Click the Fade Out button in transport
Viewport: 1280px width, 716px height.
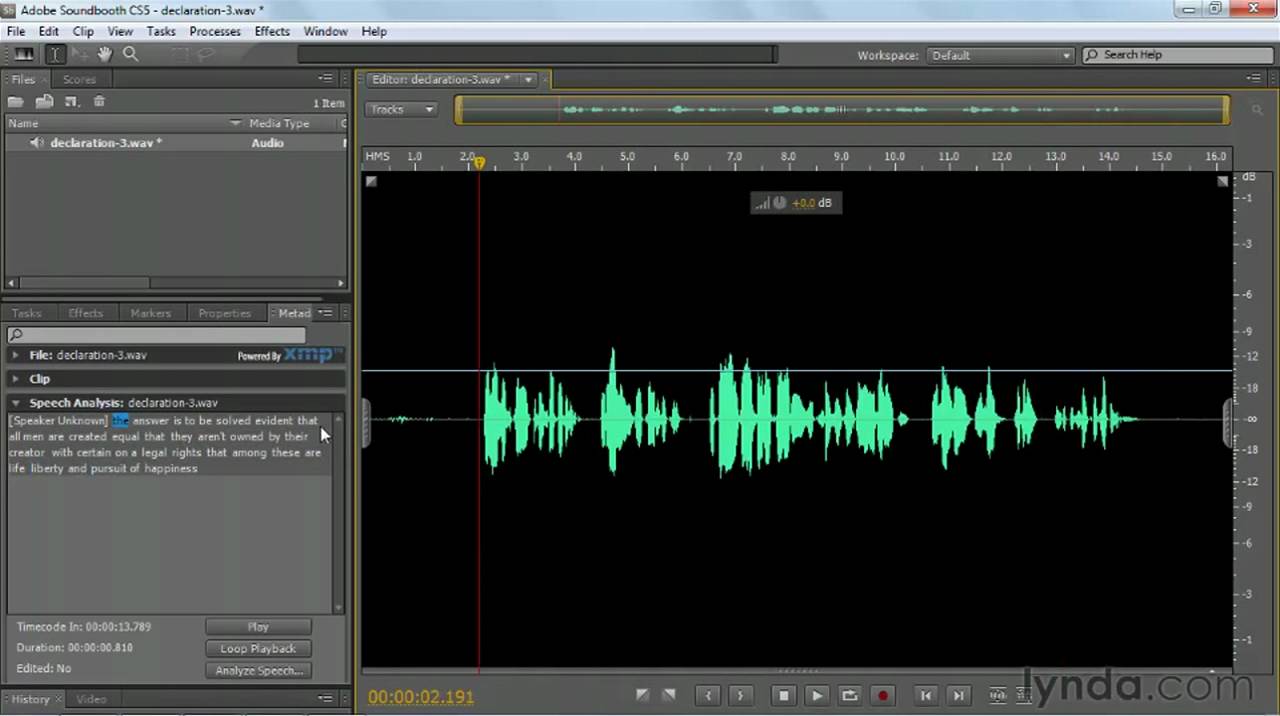(x=669, y=695)
